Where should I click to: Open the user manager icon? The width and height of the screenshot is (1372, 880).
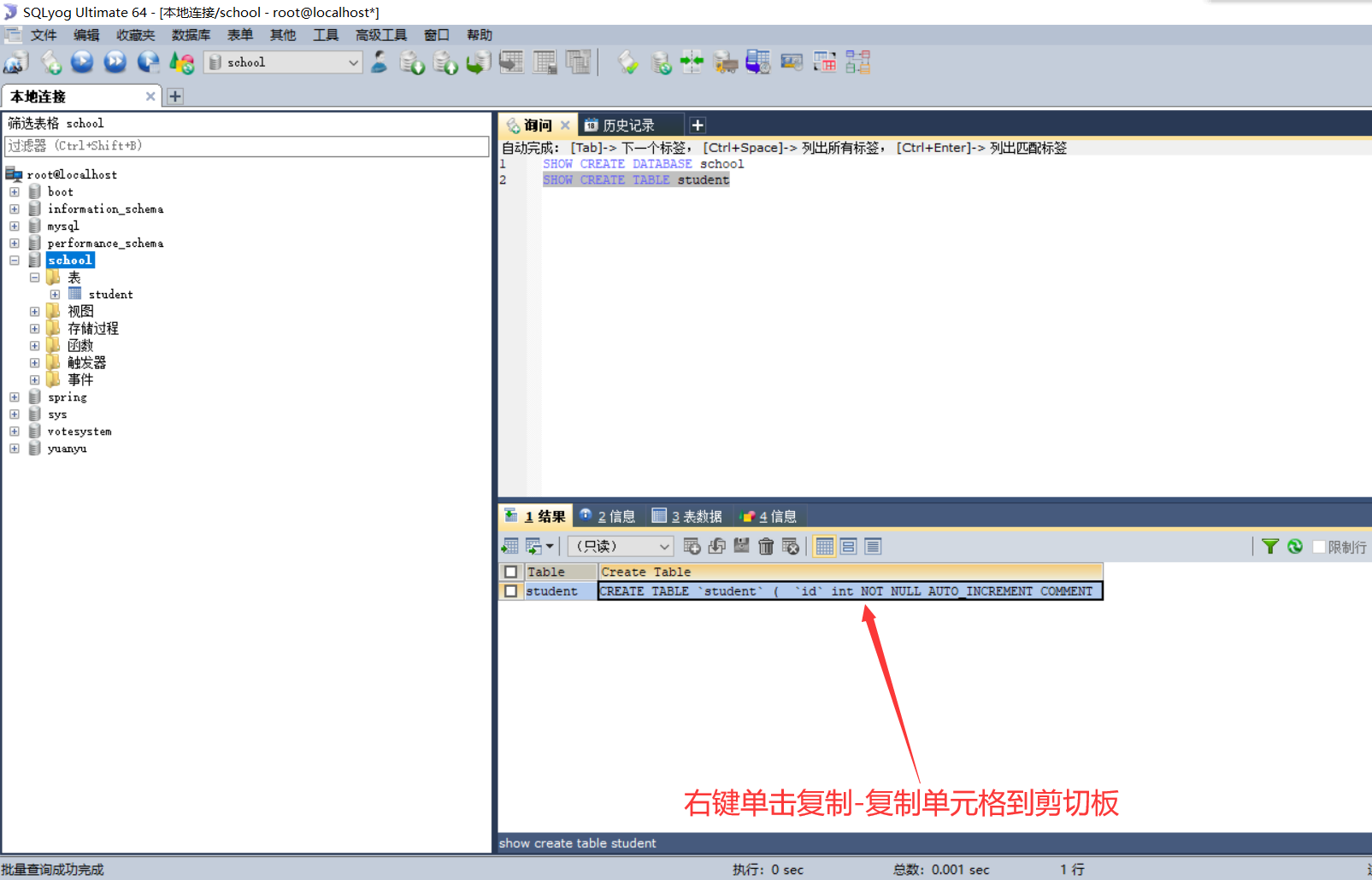[380, 62]
